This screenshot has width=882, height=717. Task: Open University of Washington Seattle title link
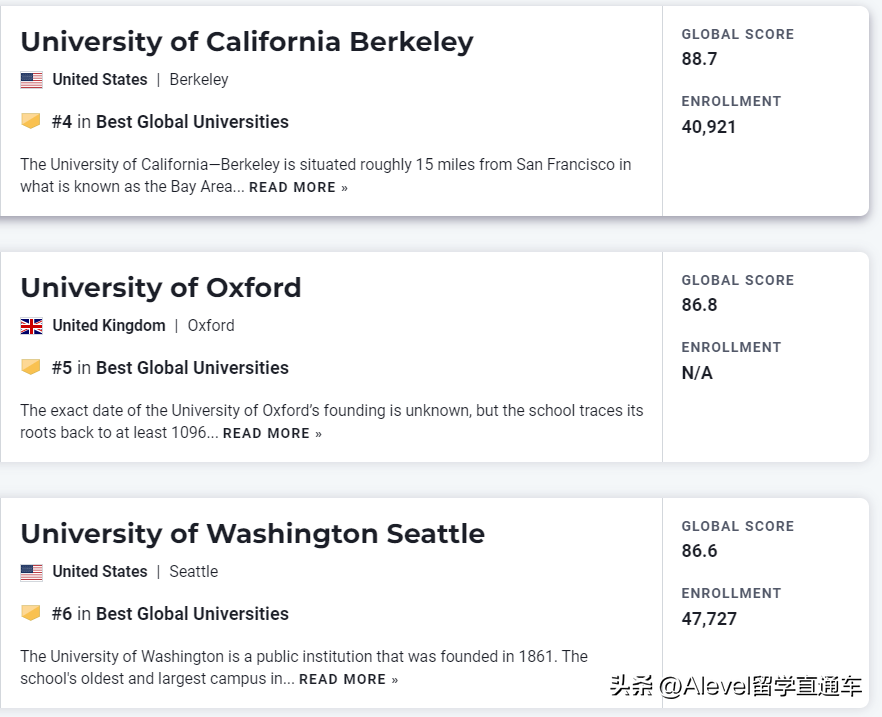(253, 534)
